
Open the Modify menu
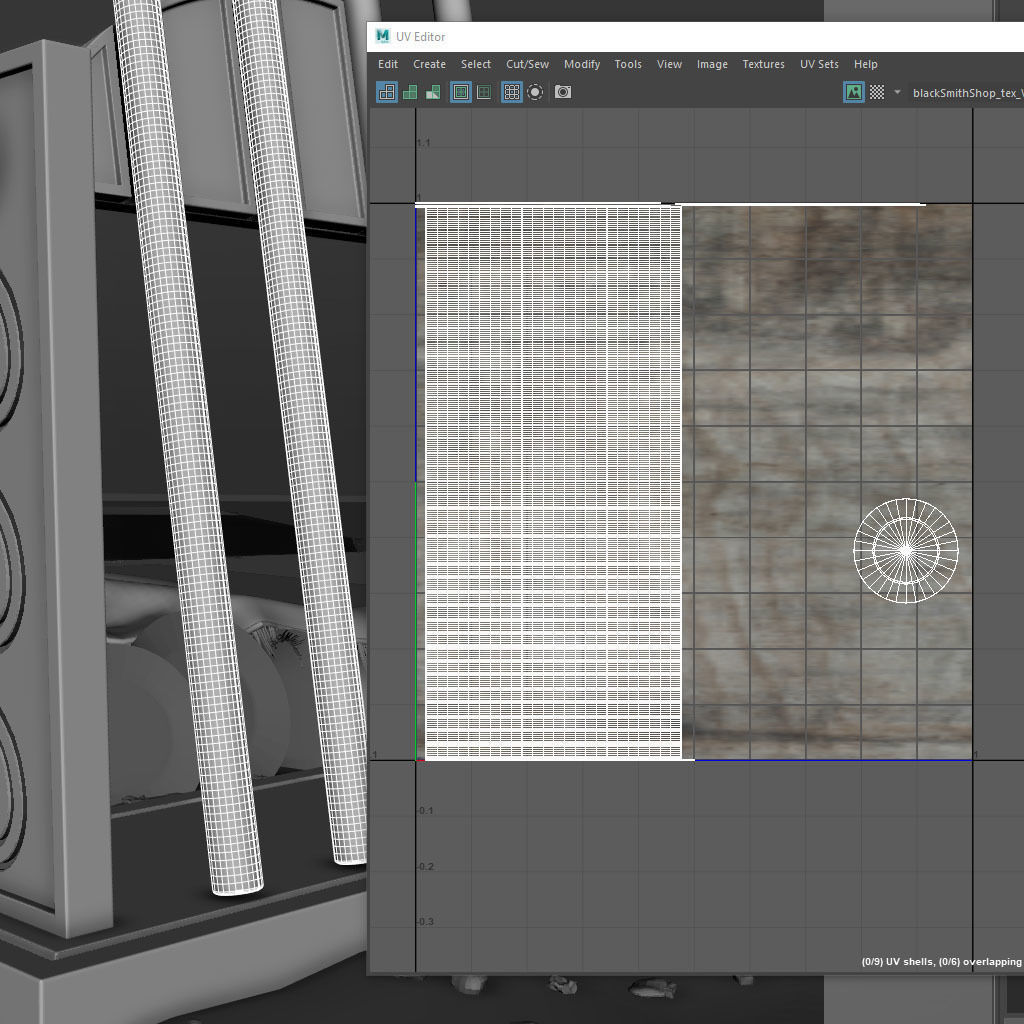click(581, 64)
